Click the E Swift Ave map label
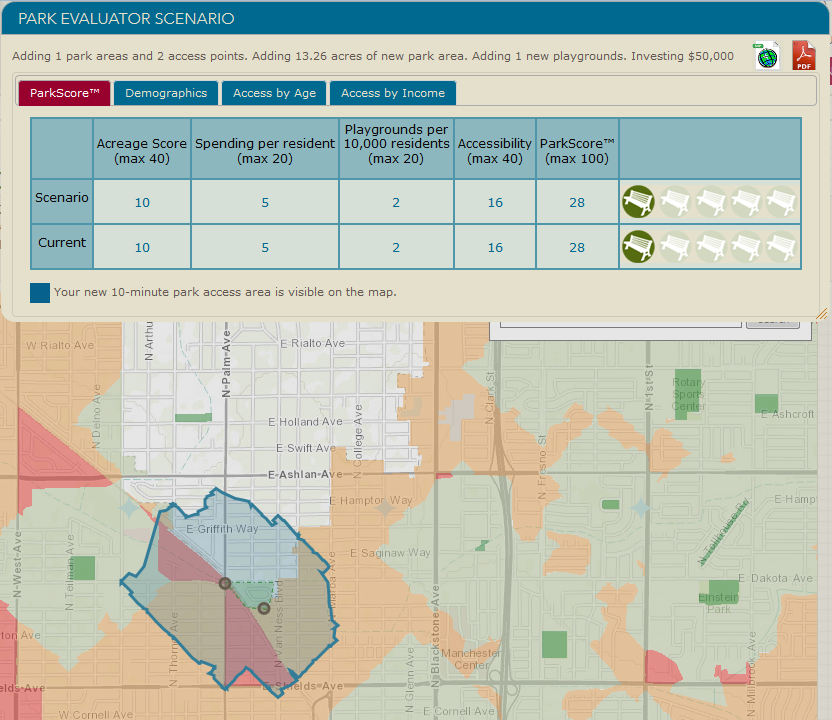 point(306,448)
